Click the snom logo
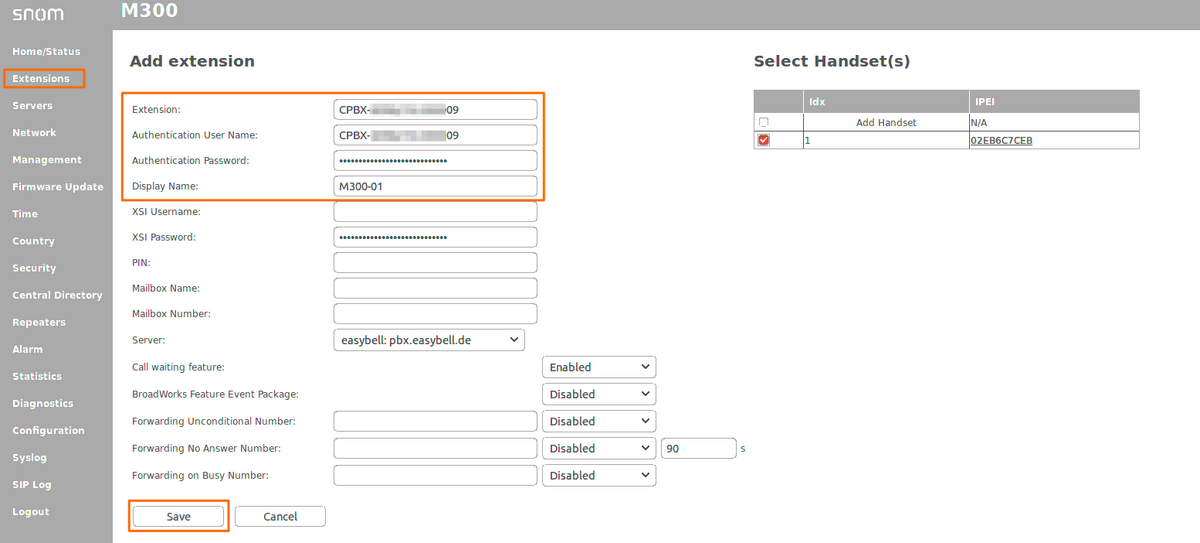The height and width of the screenshot is (543, 1200). pos(38,14)
